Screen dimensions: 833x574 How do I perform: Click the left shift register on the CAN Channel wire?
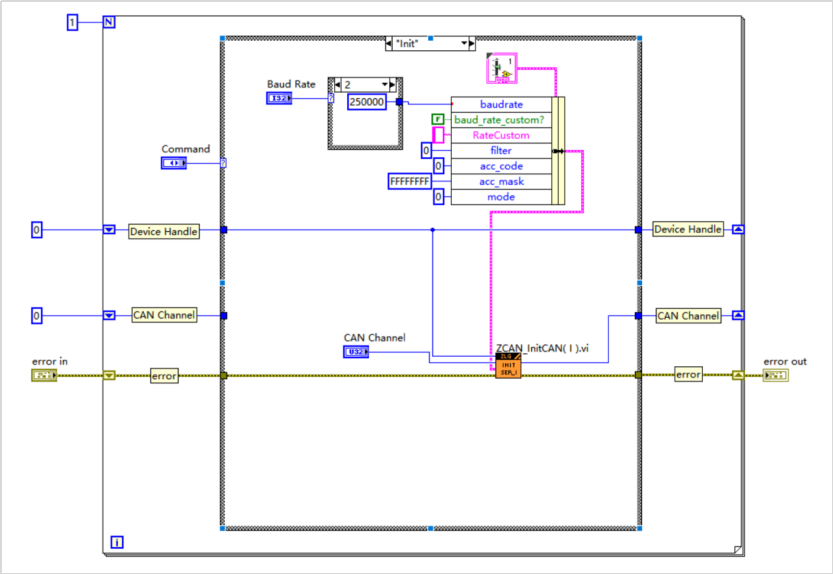tap(109, 316)
